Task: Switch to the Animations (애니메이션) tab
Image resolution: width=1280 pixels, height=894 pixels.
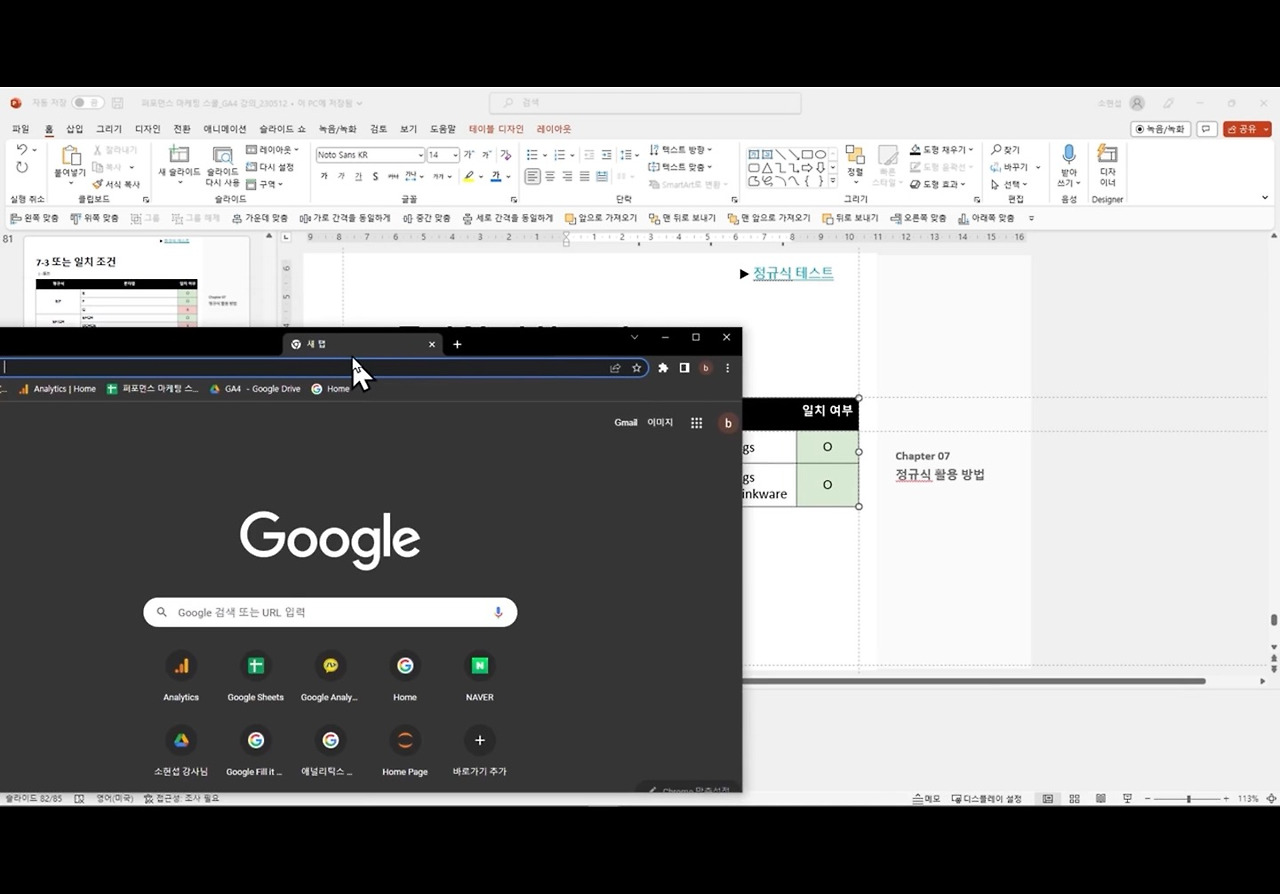Action: pos(225,129)
